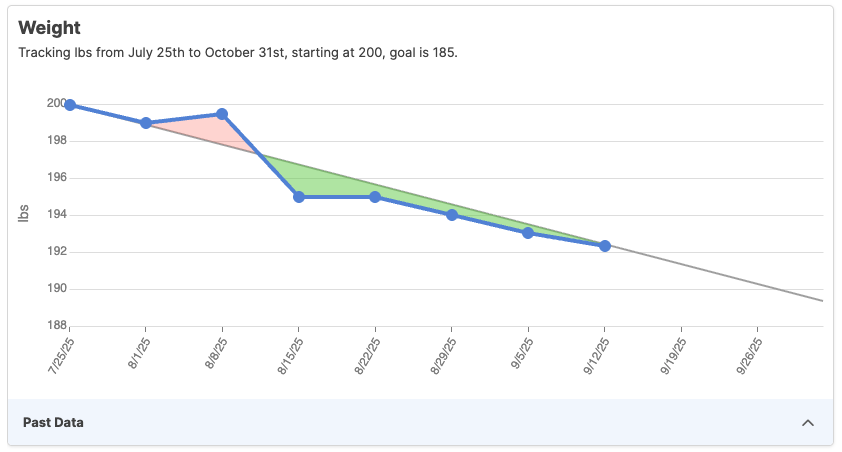Click the 8/8/25 peak data point
842x452 pixels.
[x=222, y=114]
